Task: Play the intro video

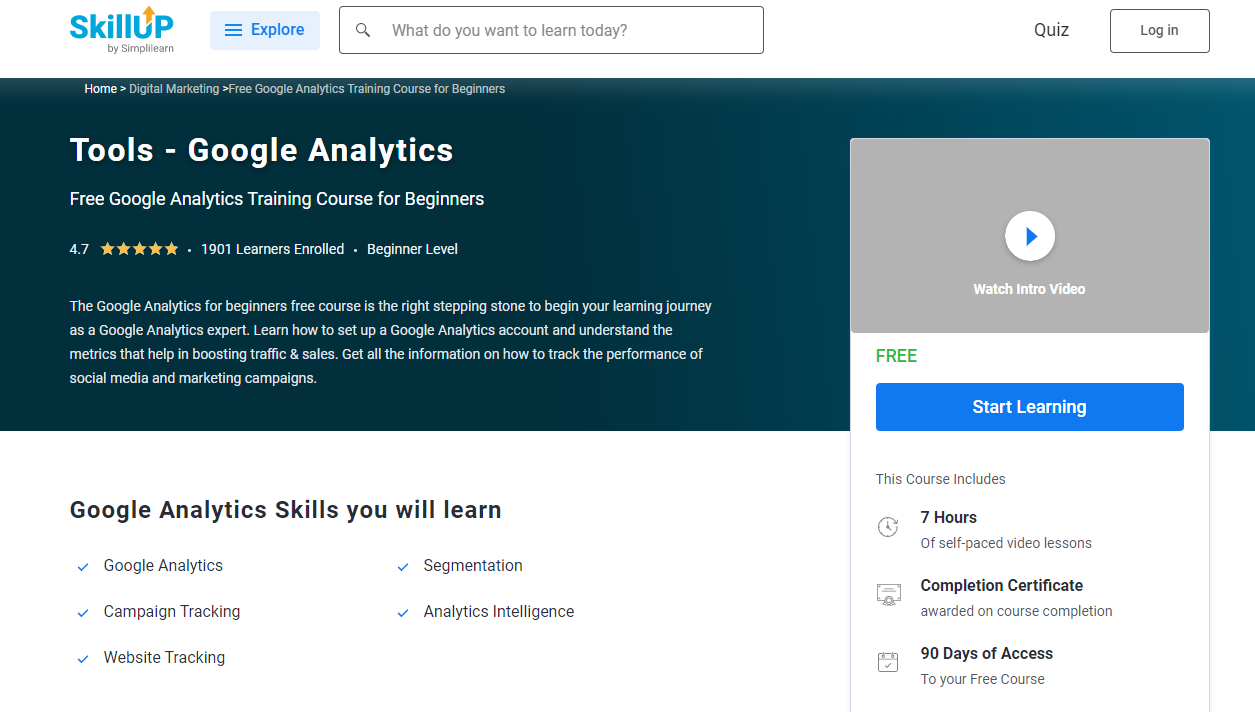Action: pyautogui.click(x=1030, y=236)
